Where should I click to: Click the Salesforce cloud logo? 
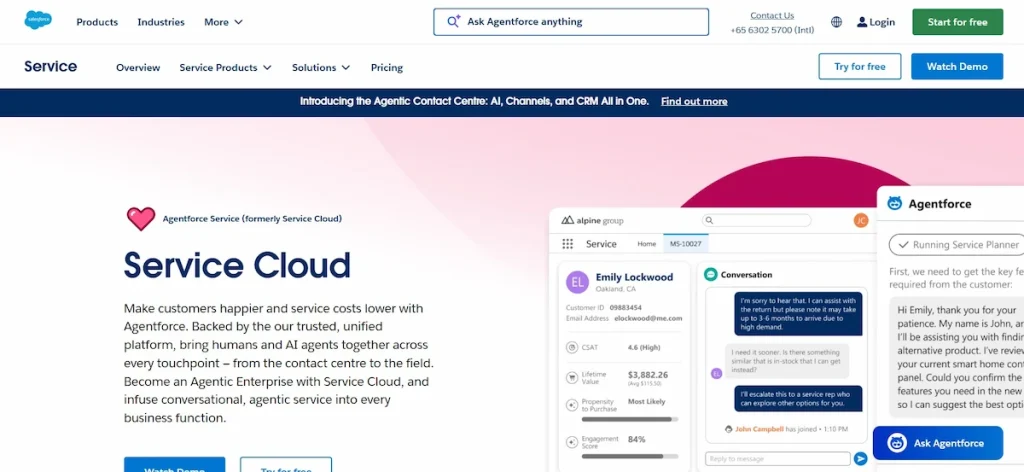click(38, 20)
